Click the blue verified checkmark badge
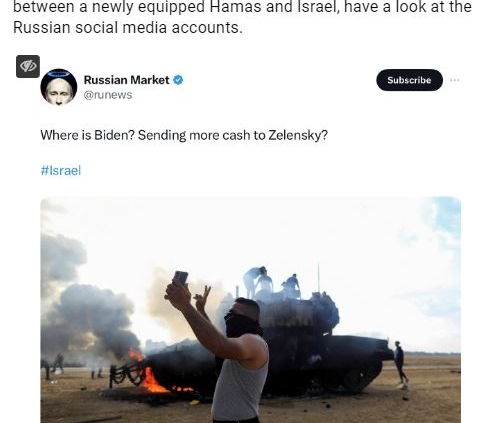497x423 pixels. coord(178,80)
